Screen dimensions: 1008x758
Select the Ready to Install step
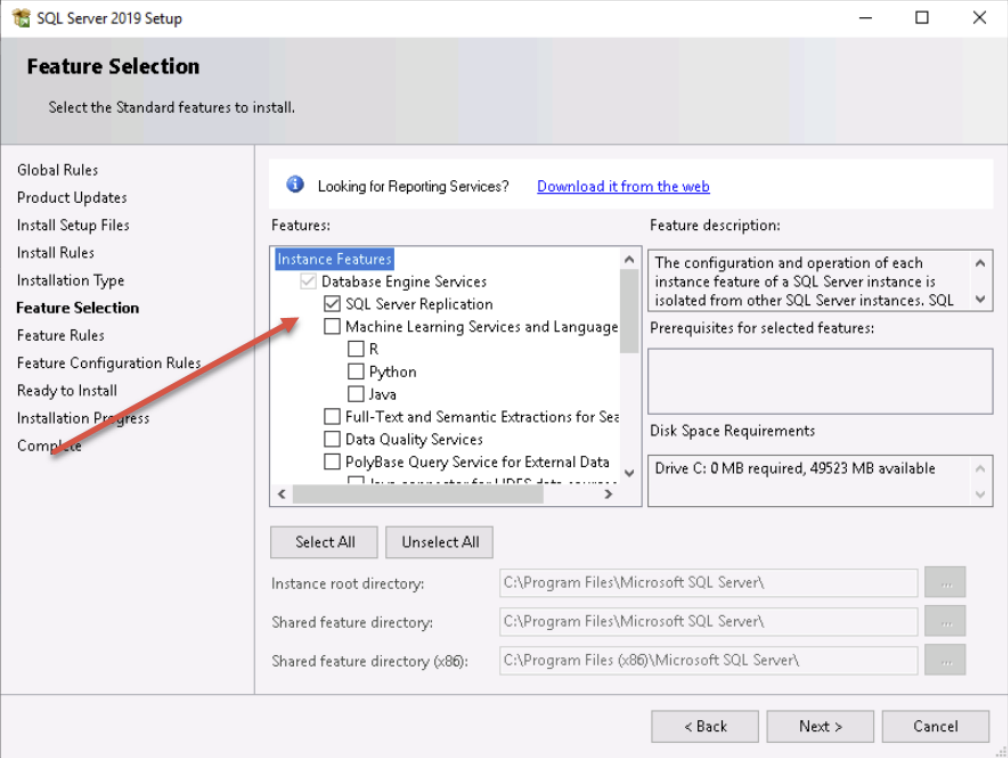tap(67, 391)
